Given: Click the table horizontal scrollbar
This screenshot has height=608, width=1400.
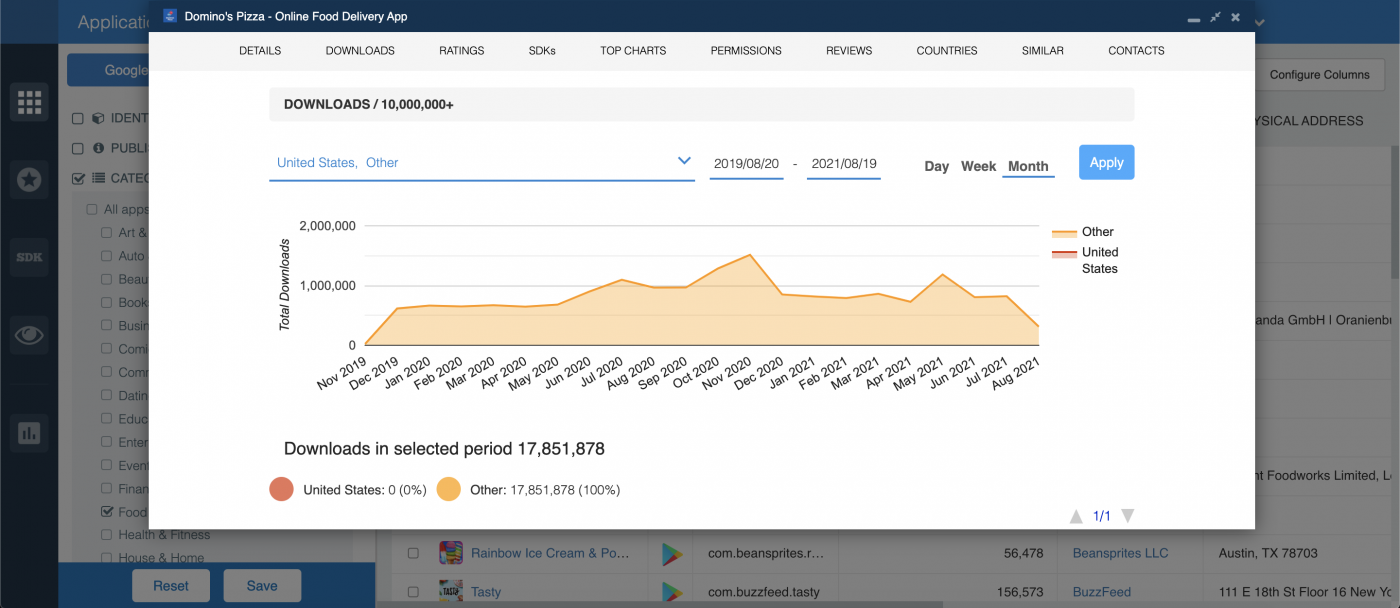Looking at the screenshot, I should [x=660, y=605].
